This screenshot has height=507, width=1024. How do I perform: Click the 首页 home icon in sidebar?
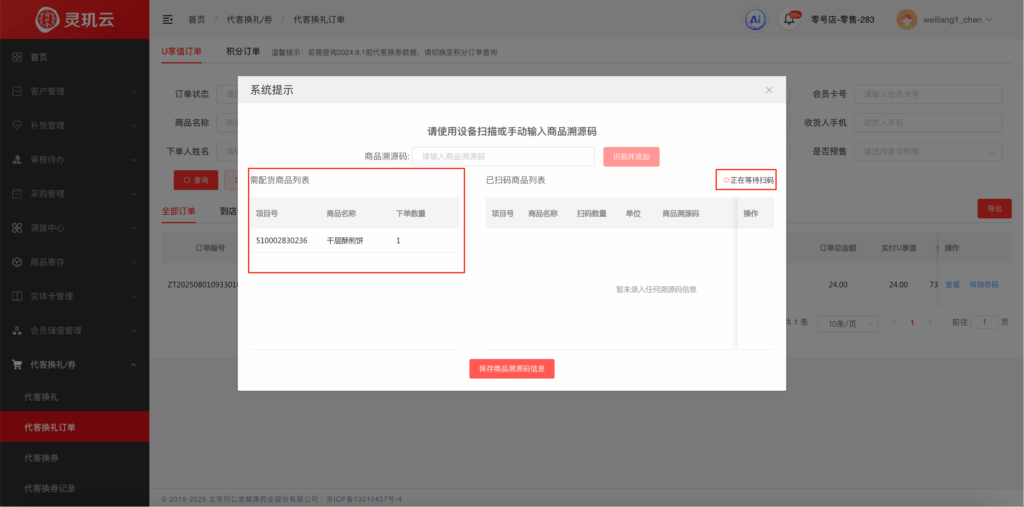point(17,57)
